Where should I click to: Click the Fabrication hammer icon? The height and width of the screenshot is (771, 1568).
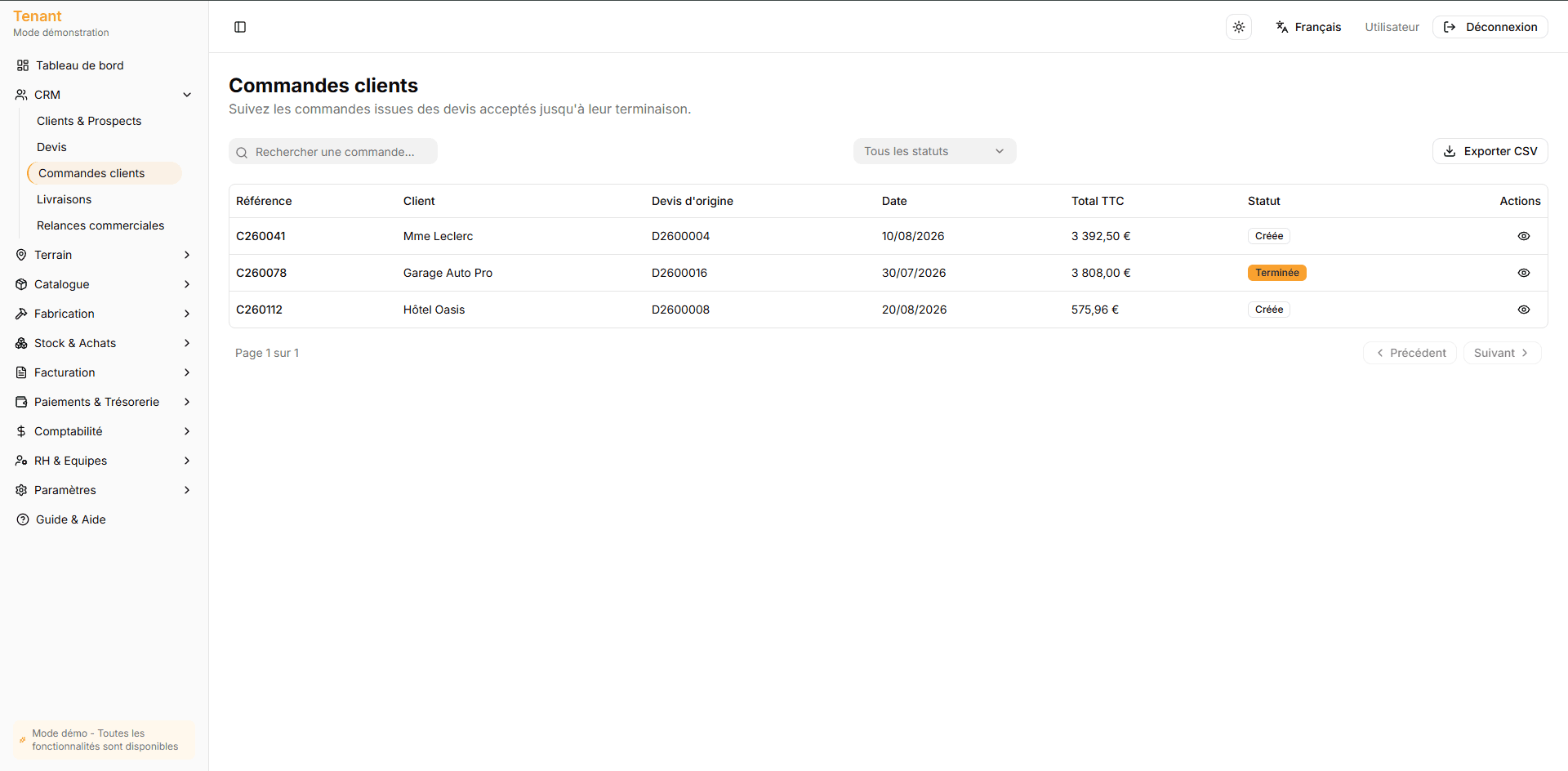coord(21,314)
